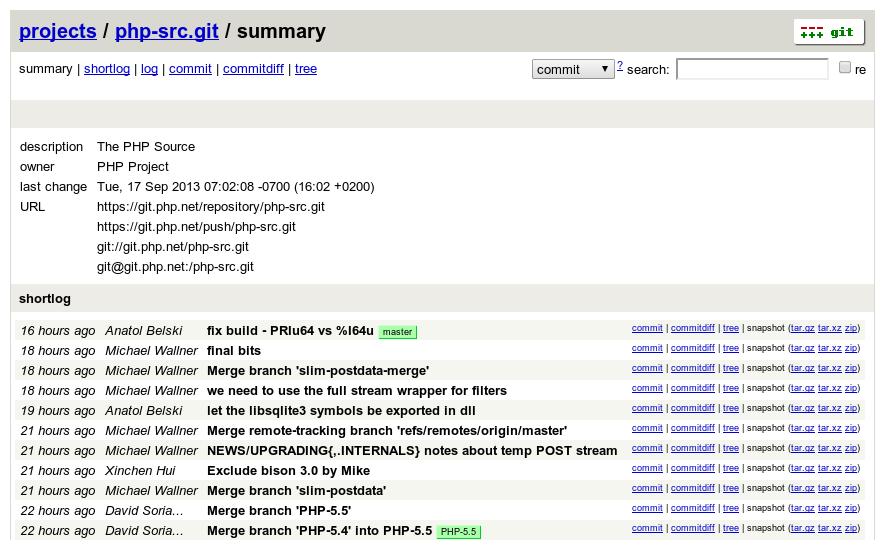Open "Merge branch 'PHP-5.4' into PHP-5.5" commit title
The width and height of the screenshot is (885, 540).
pyautogui.click(x=319, y=531)
